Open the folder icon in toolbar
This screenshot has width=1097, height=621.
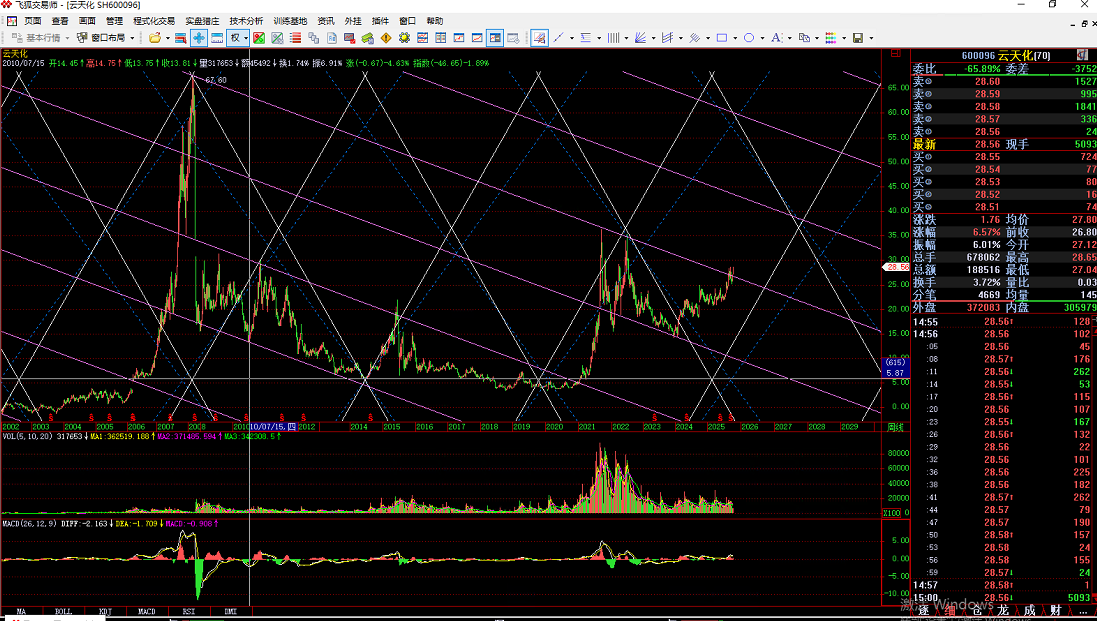tap(155, 38)
